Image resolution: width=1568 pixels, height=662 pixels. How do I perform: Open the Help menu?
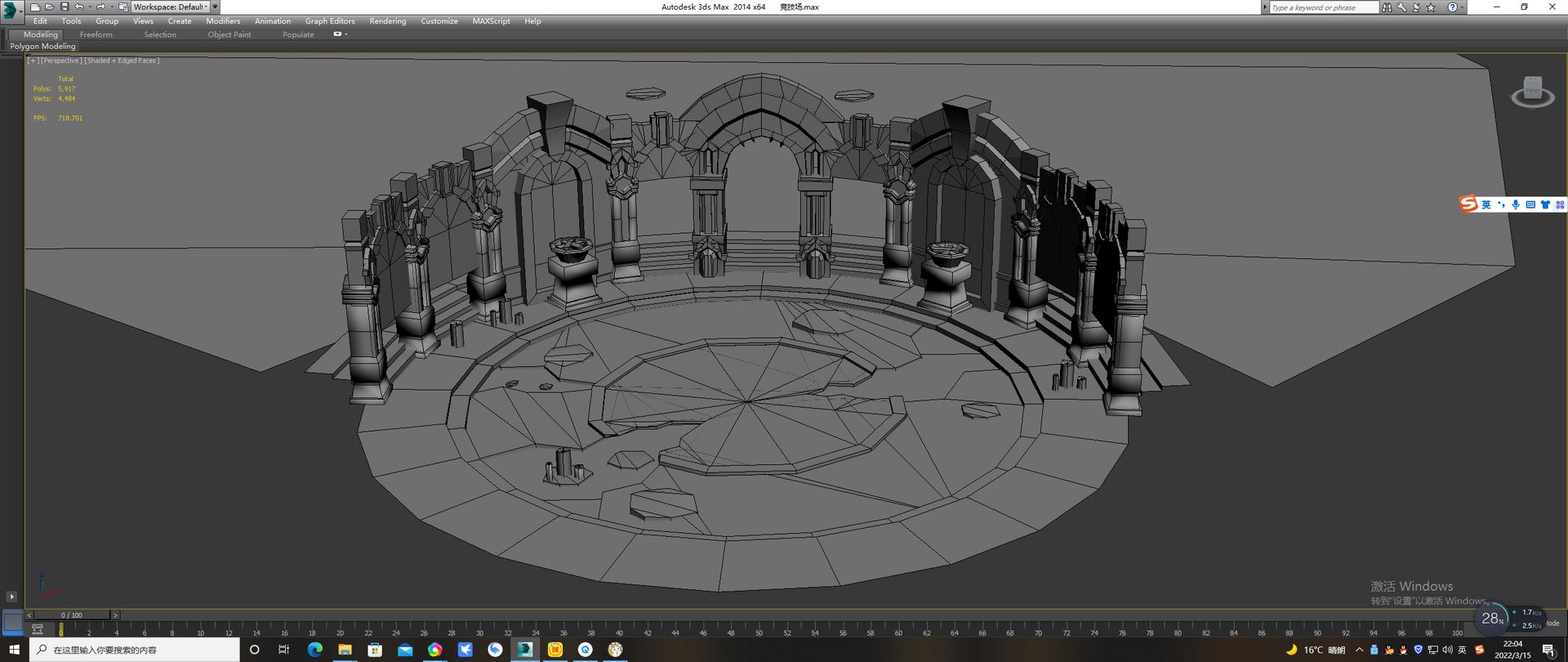tap(532, 21)
